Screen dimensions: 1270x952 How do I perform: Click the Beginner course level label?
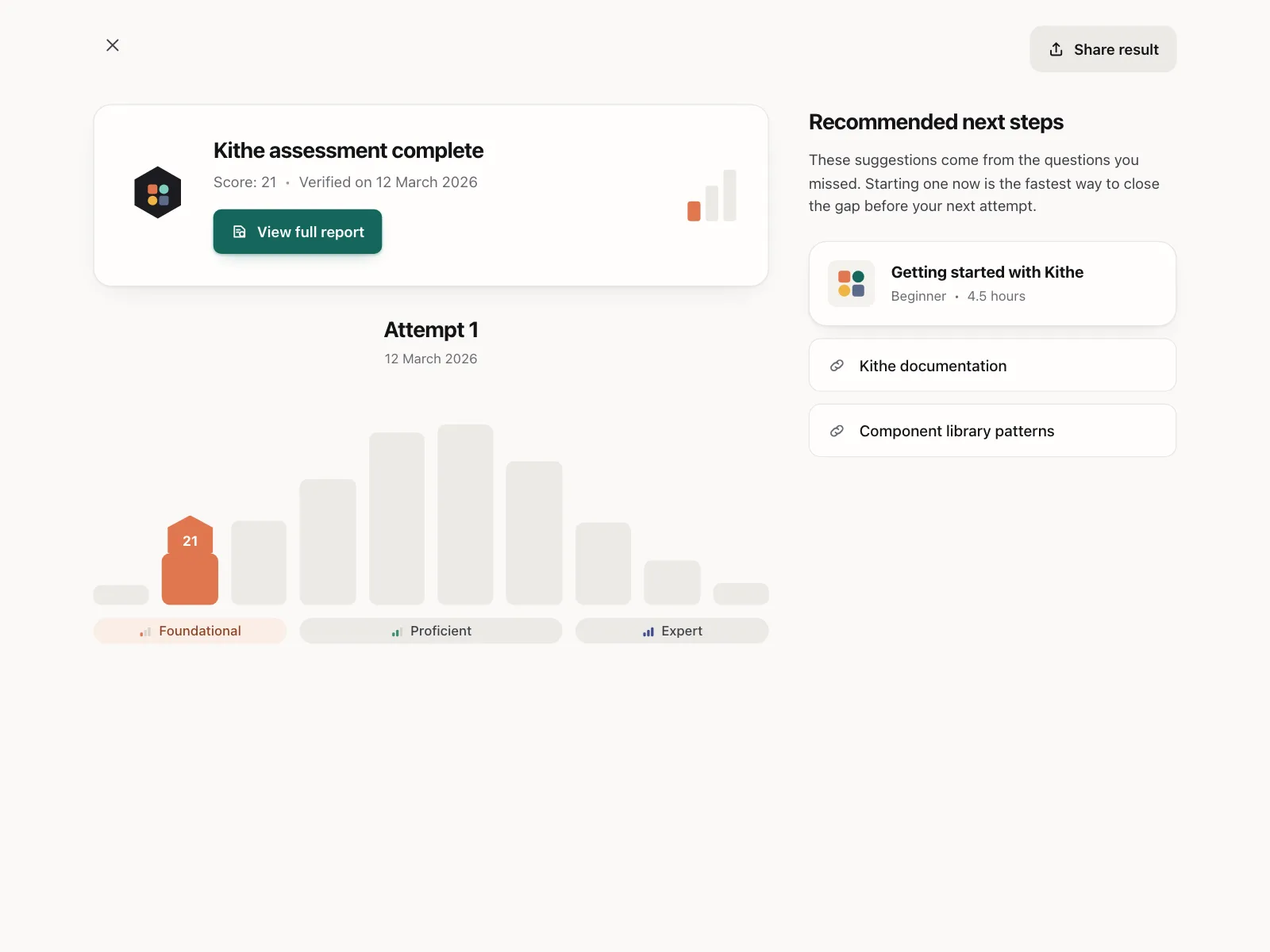pyautogui.click(x=918, y=296)
